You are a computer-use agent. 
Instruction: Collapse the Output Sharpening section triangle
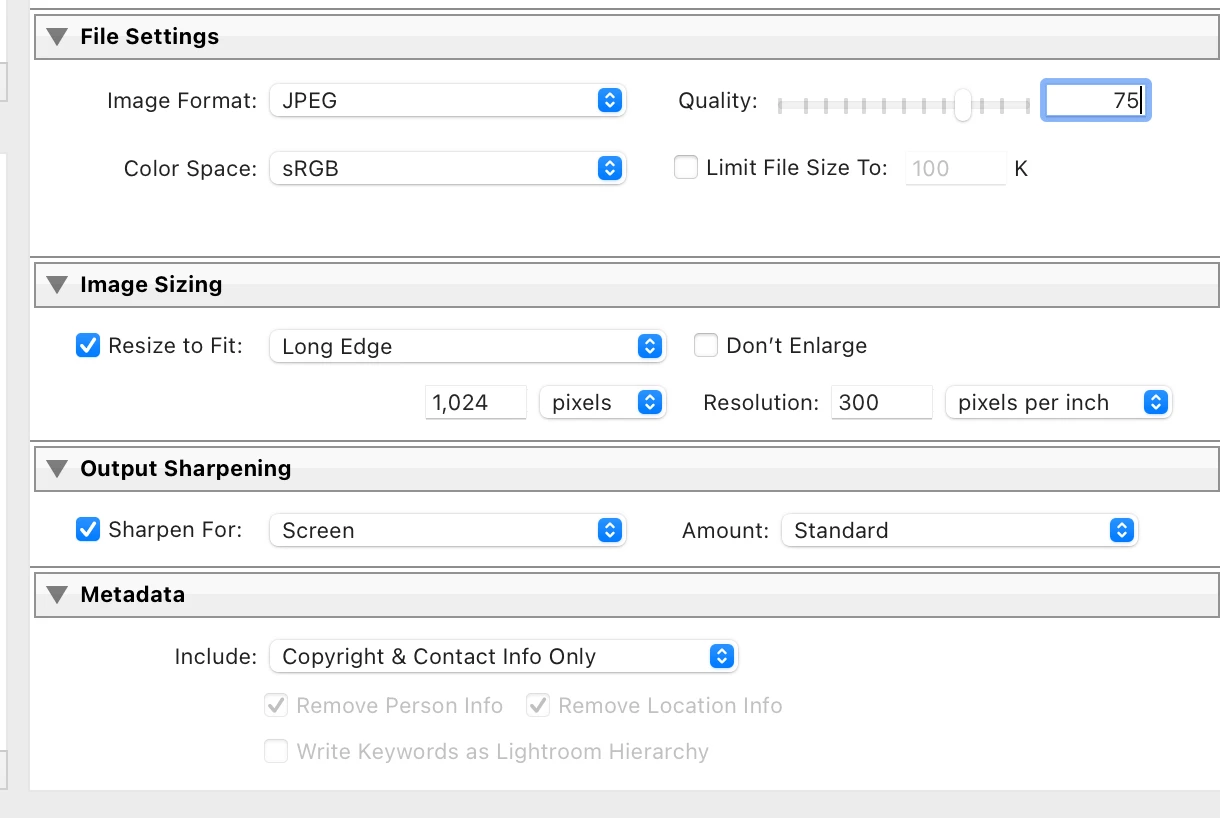58,469
